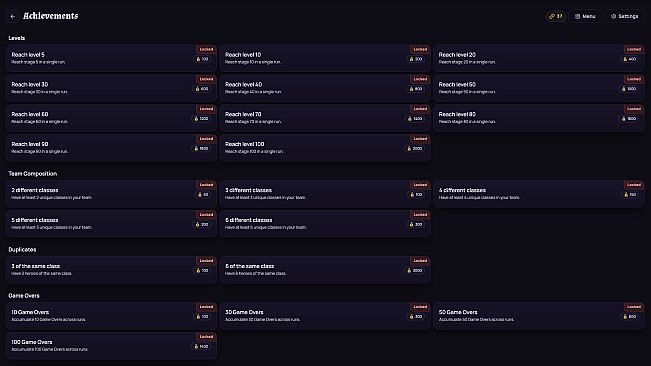Click the Locked badge on 50 Game Overs
The width and height of the screenshot is (651, 366).
(x=634, y=307)
